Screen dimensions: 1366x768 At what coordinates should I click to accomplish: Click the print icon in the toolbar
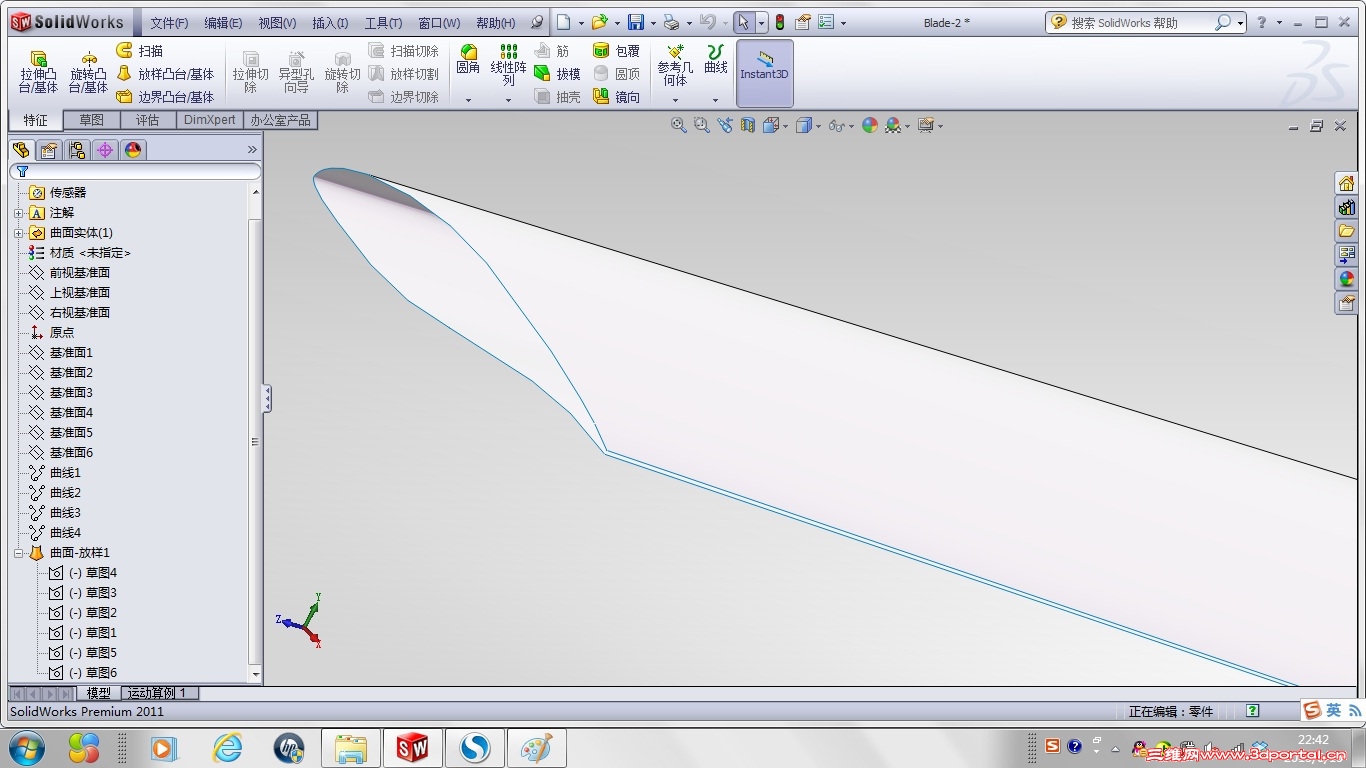click(x=672, y=22)
